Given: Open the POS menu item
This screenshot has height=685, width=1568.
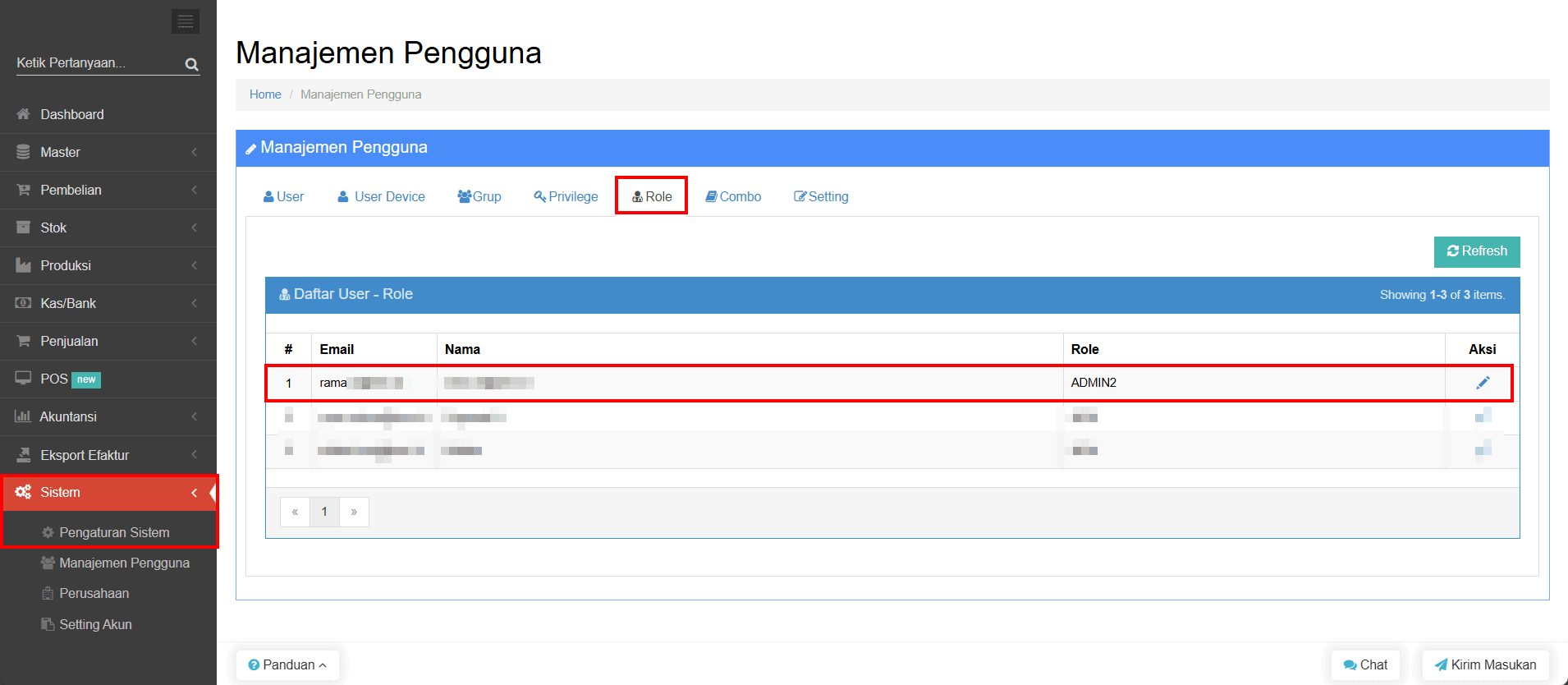Looking at the screenshot, I should [x=54, y=379].
